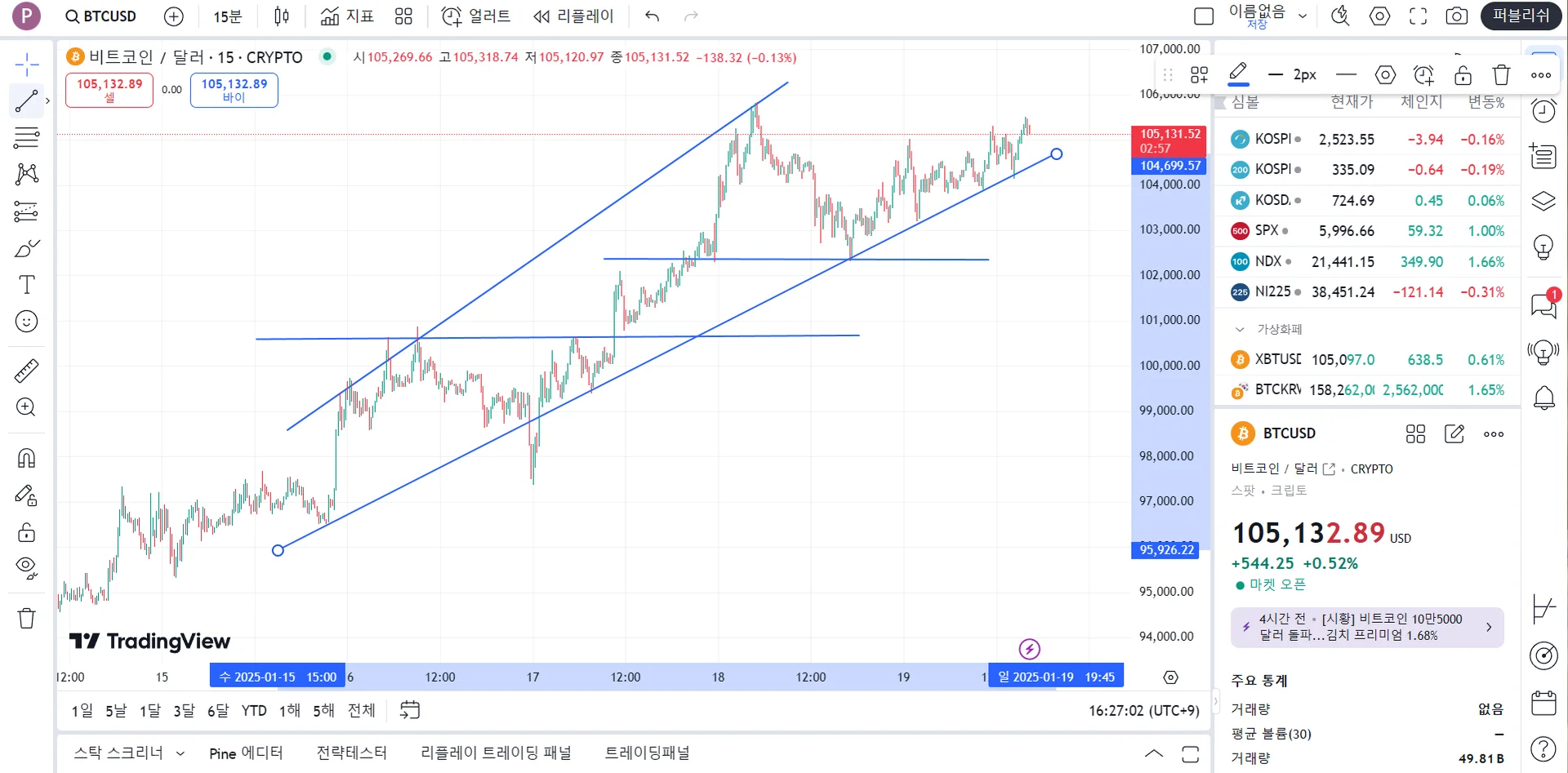Select the trend line drawing tool
This screenshot has height=773, width=1568.
pos(26,101)
